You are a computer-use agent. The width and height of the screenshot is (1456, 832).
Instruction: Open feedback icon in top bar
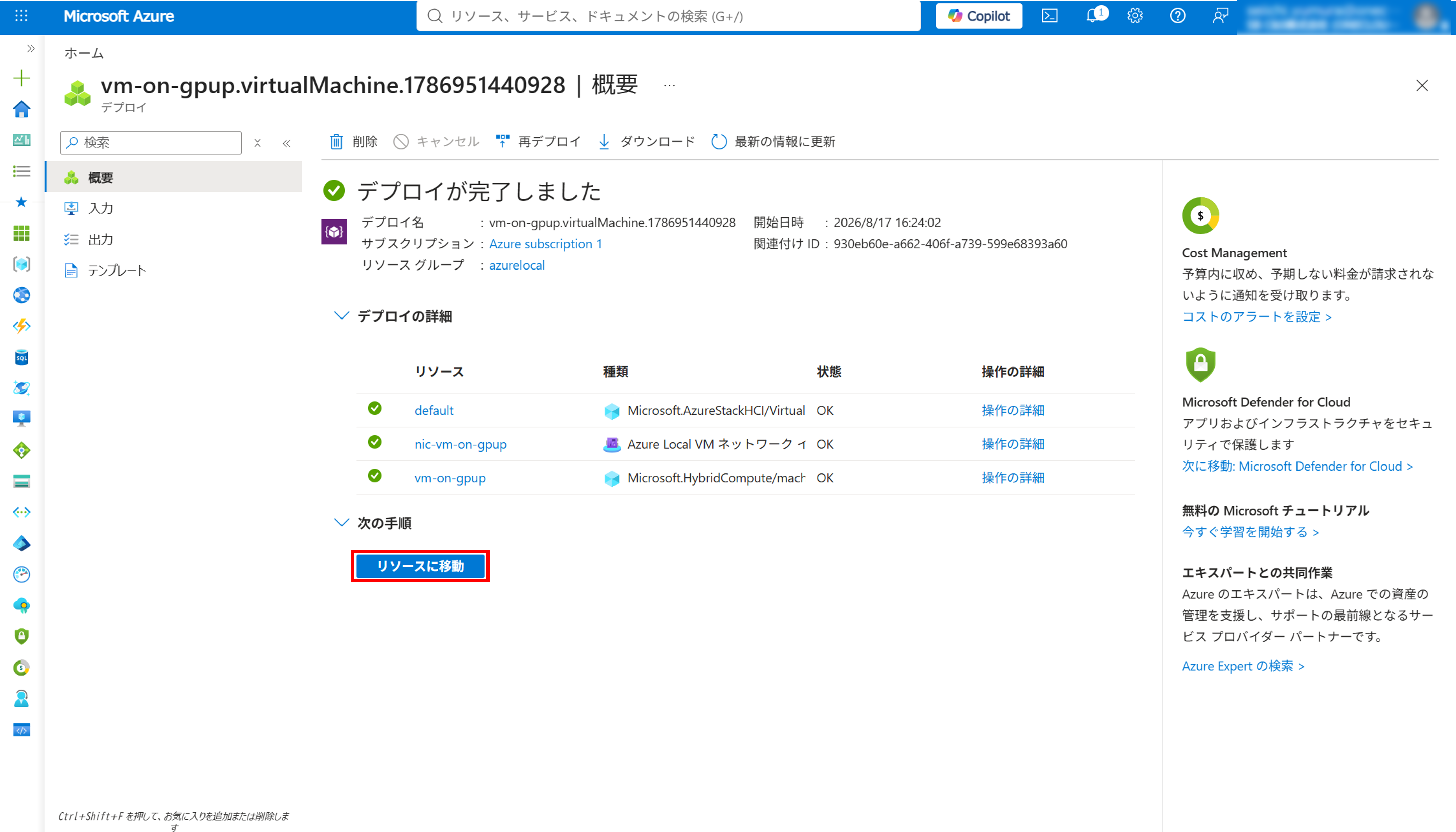[x=1220, y=16]
